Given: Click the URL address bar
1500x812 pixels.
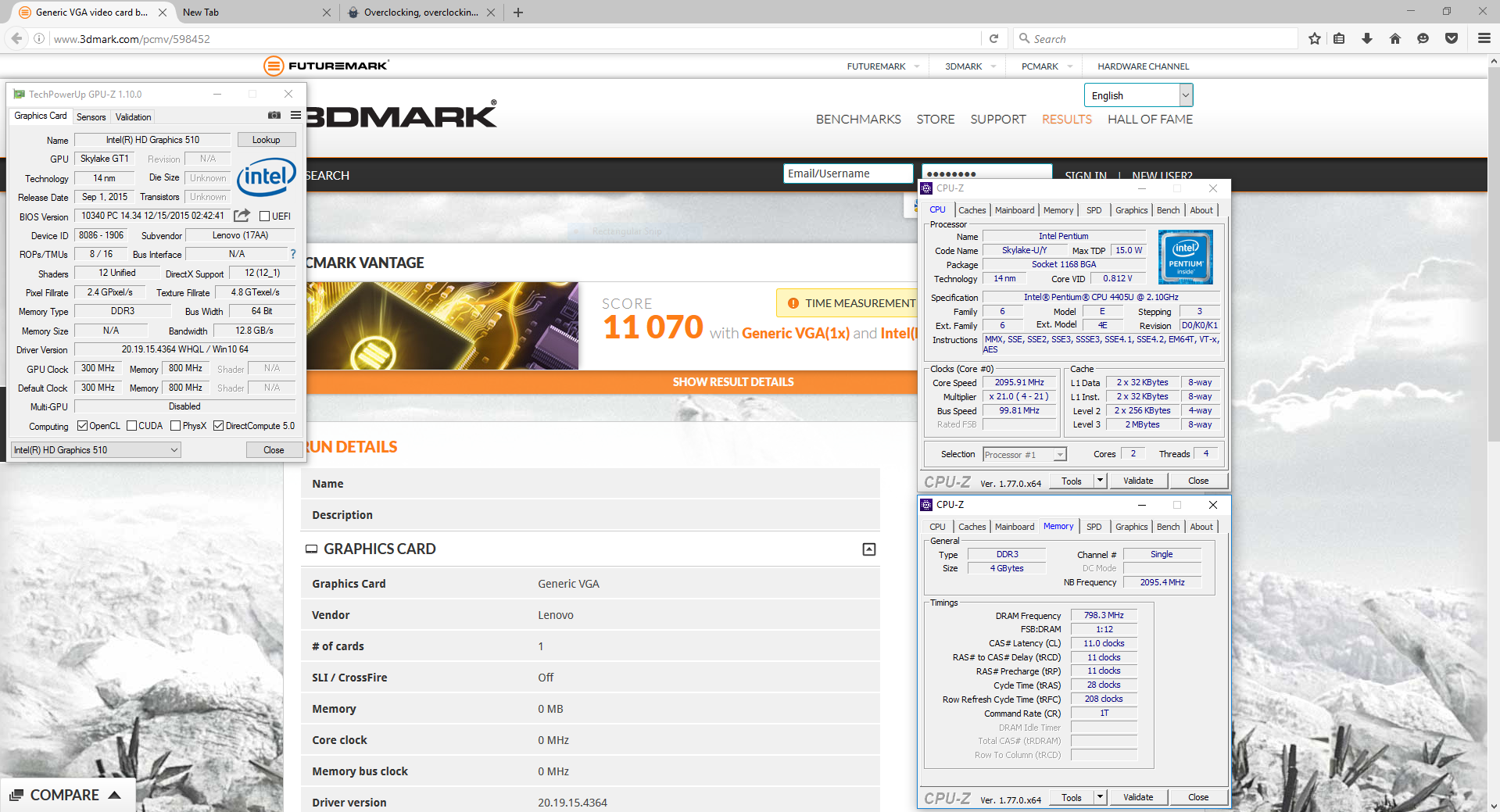Looking at the screenshot, I should pos(516,38).
